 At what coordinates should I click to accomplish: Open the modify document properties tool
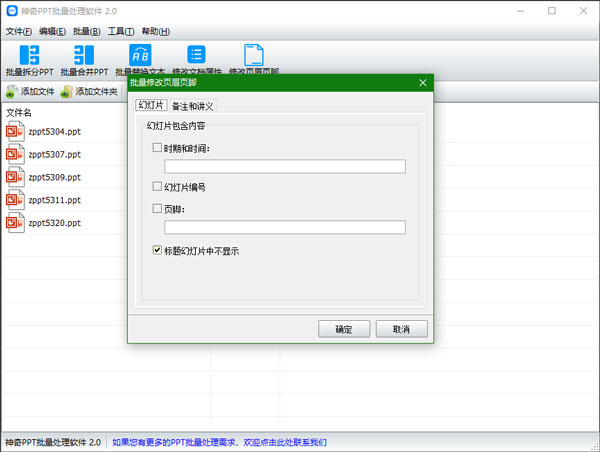click(x=197, y=57)
